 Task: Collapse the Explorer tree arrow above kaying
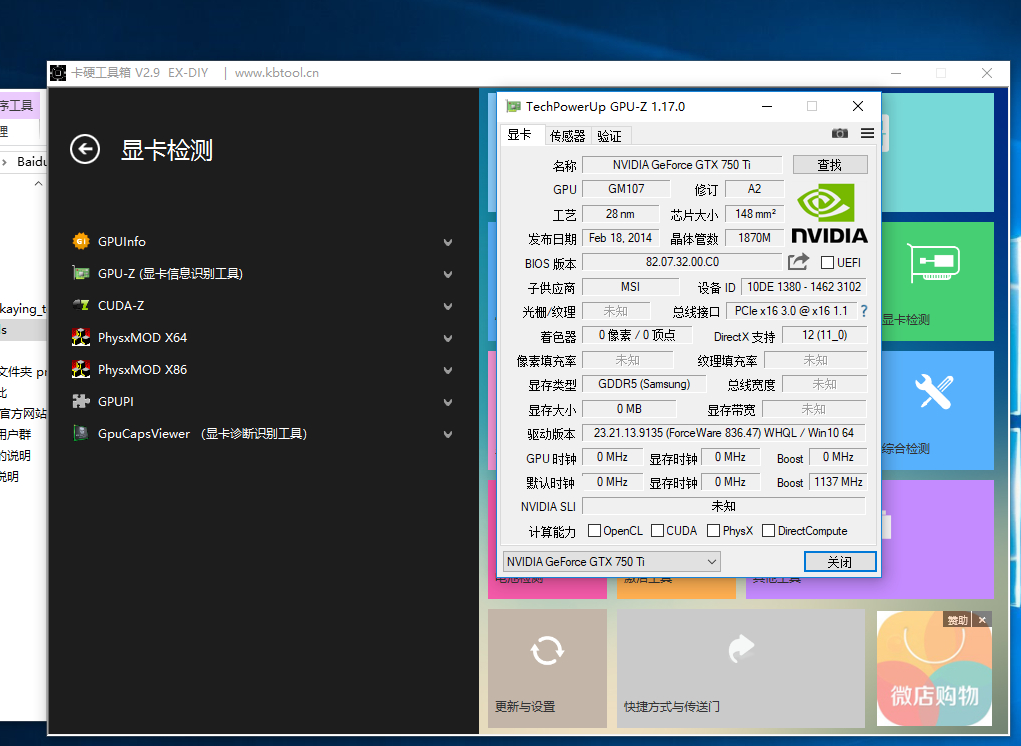(x=38, y=184)
